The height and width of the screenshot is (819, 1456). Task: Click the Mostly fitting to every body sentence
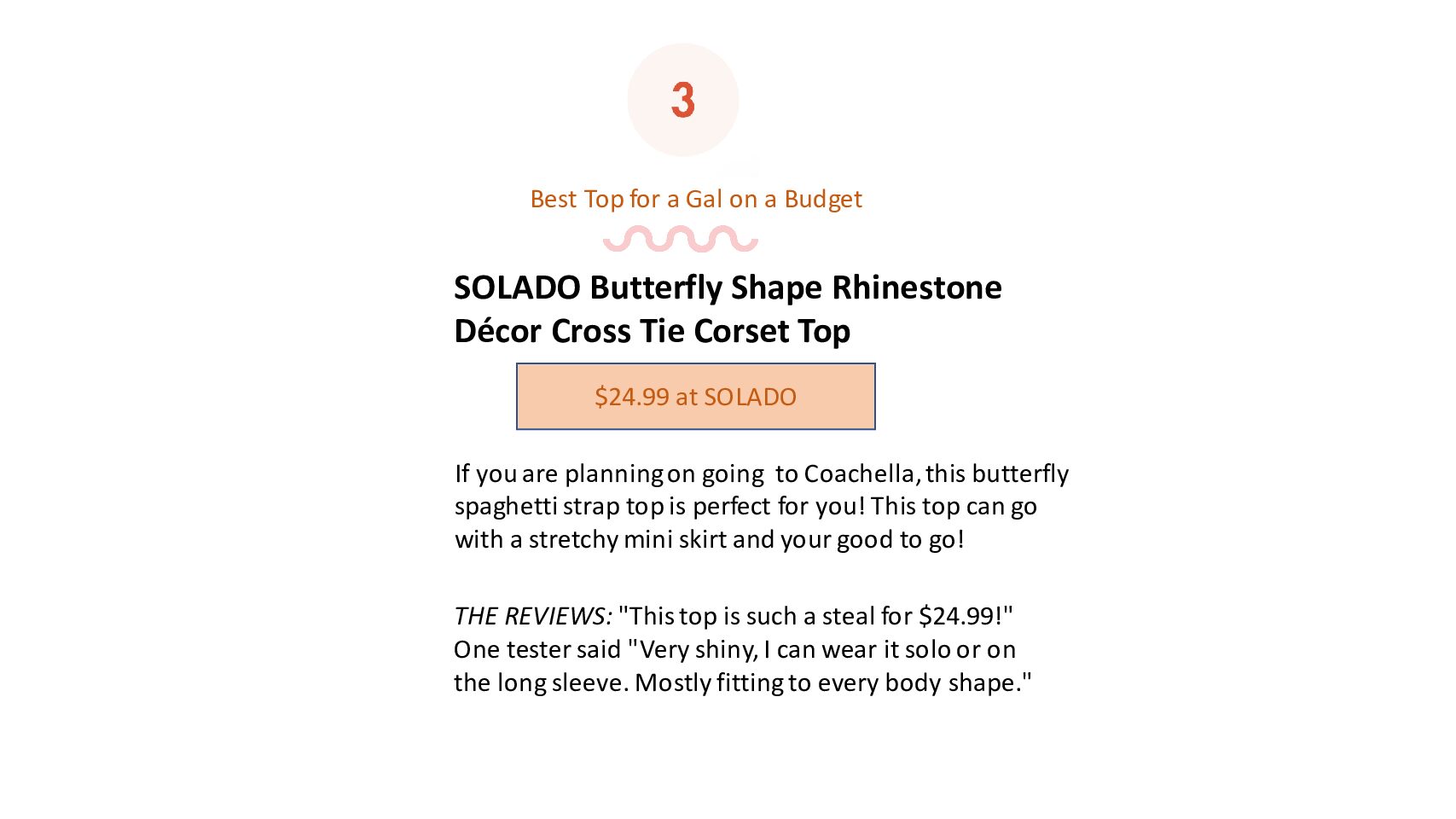click(833, 682)
